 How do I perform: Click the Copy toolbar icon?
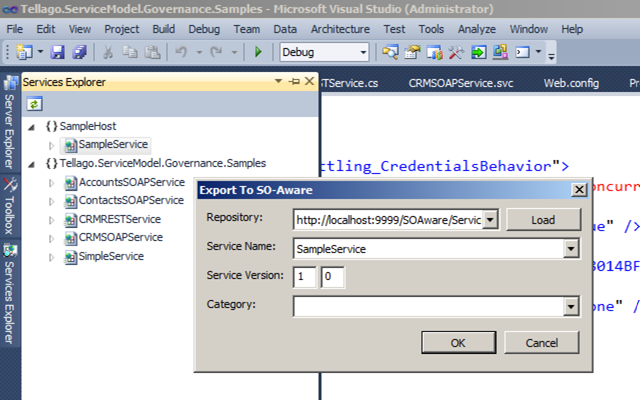click(x=130, y=52)
